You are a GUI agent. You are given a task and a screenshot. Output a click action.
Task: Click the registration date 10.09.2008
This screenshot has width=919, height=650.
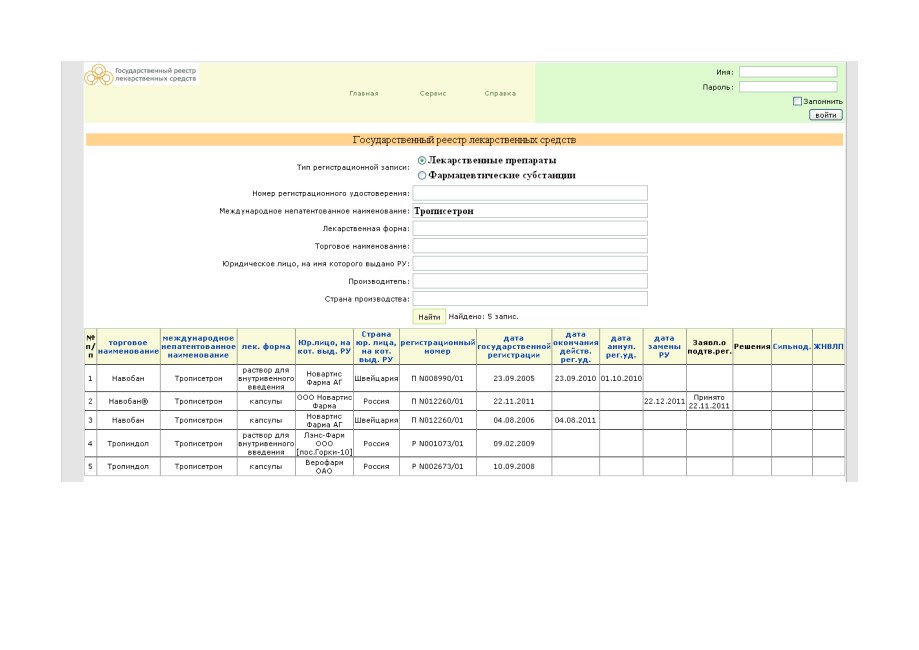tap(514, 467)
